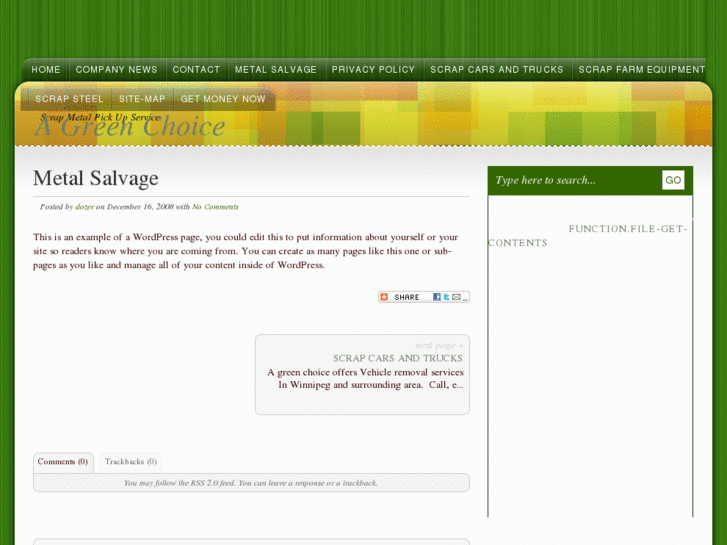Click the function.file-get-contents sidebar link

pos(587,236)
